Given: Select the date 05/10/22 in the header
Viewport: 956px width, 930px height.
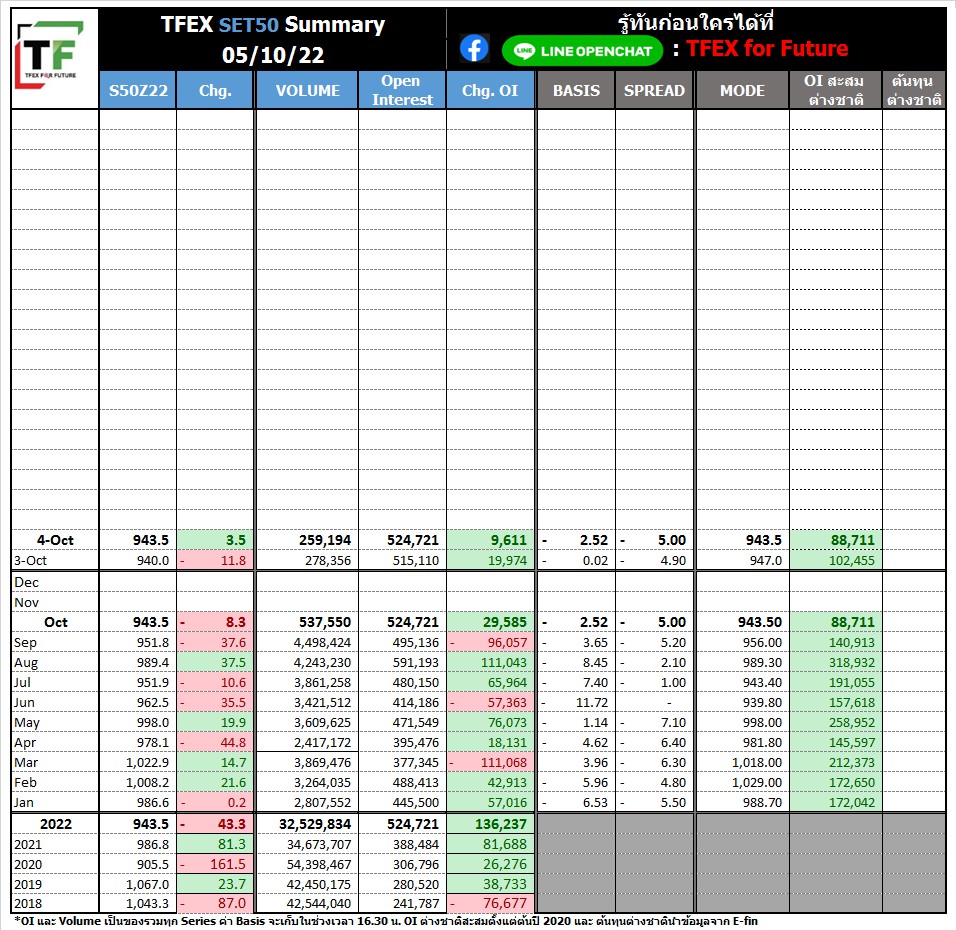Looking at the screenshot, I should click(273, 55).
